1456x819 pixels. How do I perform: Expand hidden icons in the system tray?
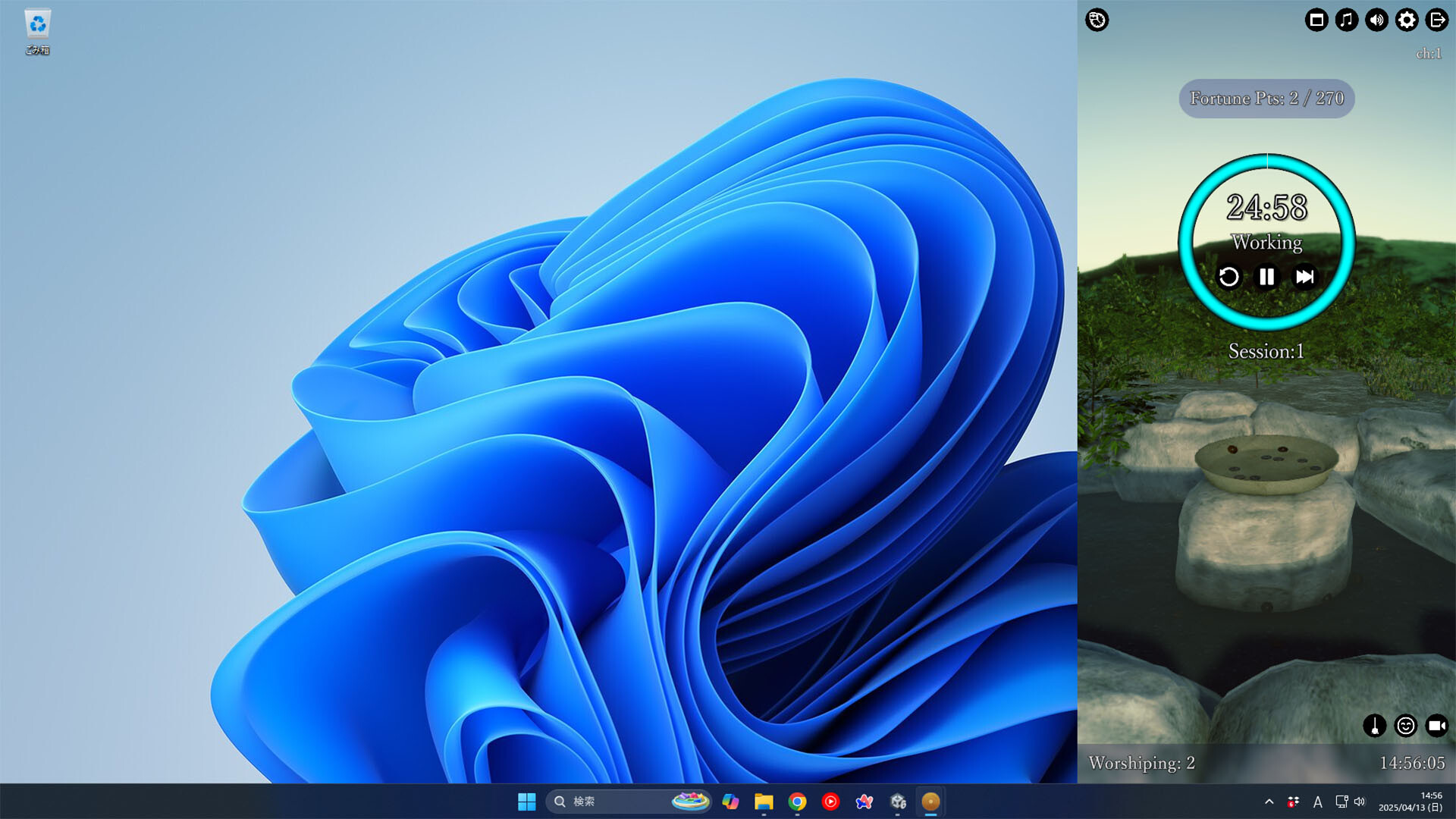[1268, 802]
